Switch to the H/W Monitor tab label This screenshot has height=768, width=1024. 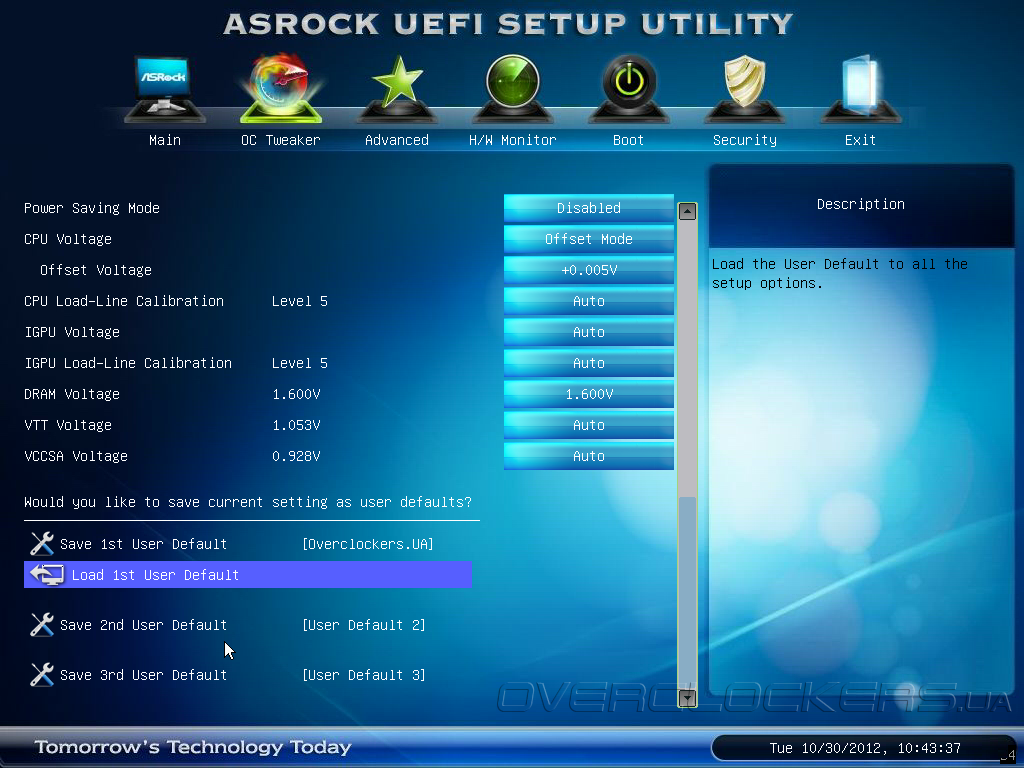point(513,140)
